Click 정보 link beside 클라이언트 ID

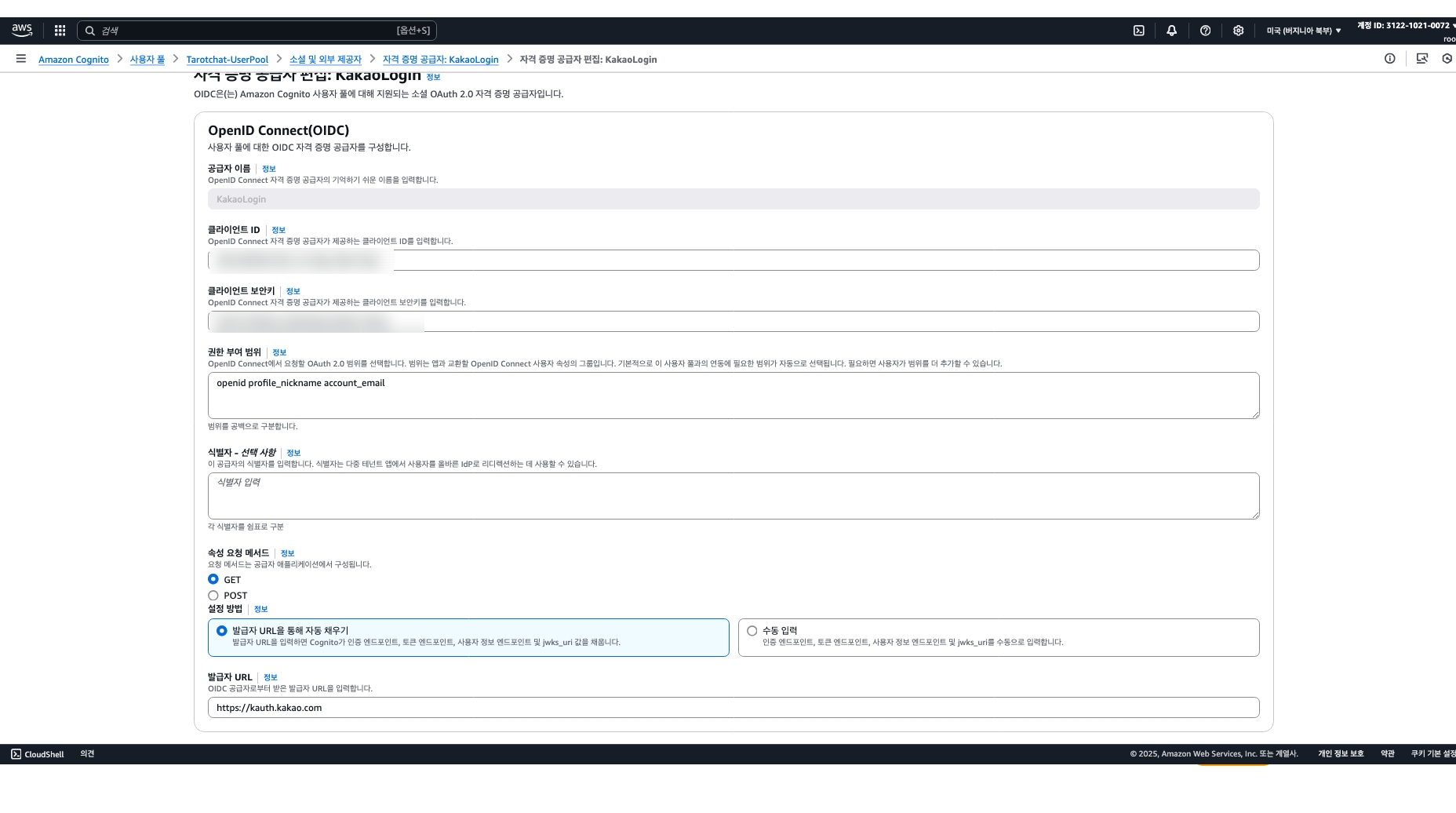click(x=278, y=230)
